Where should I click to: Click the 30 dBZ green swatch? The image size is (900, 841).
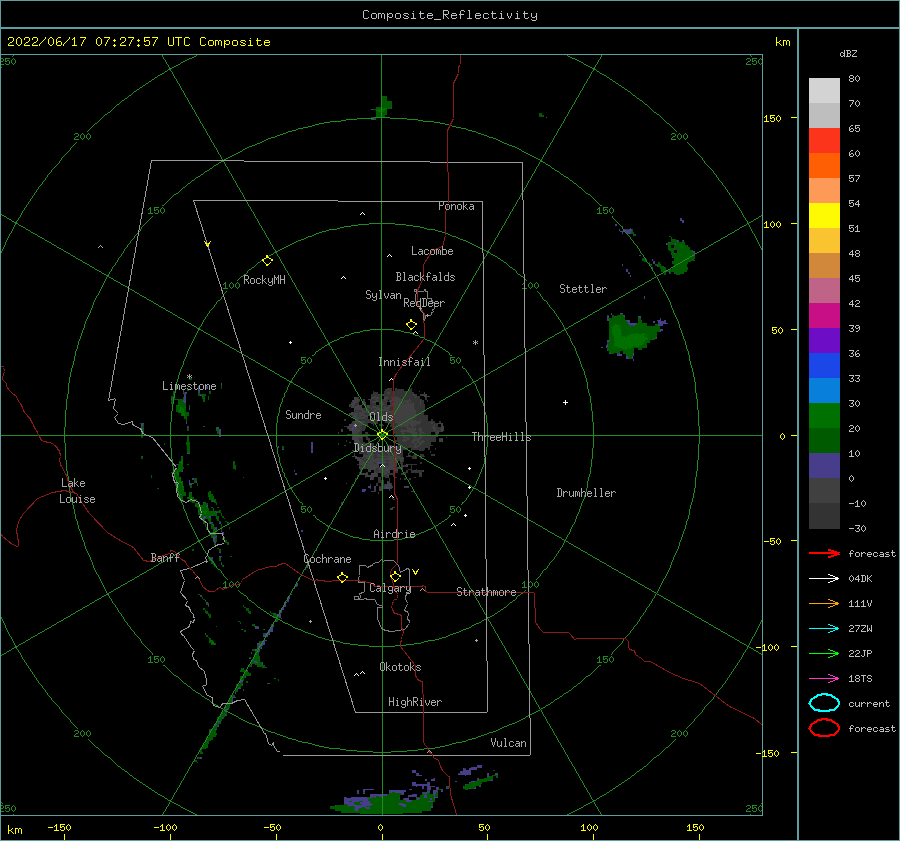pos(824,416)
